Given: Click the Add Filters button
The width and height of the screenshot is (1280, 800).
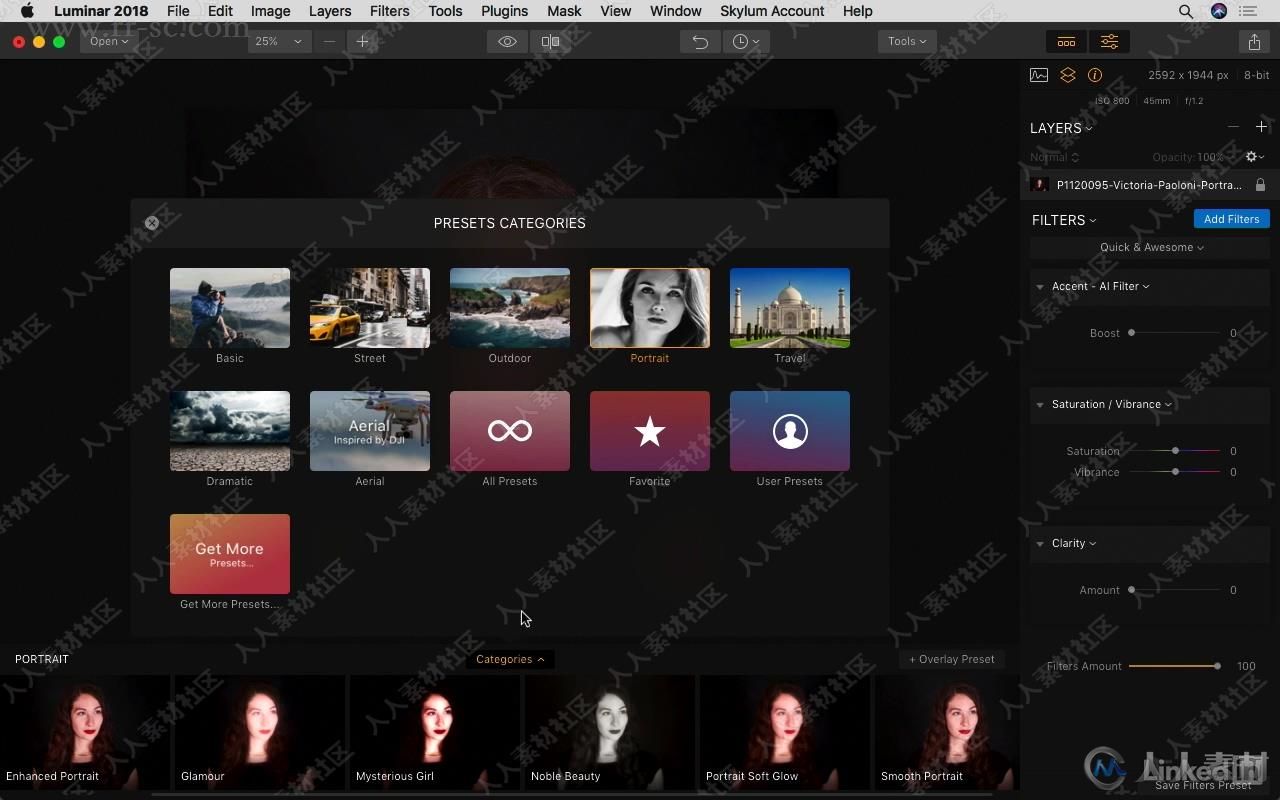Looking at the screenshot, I should coord(1231,219).
